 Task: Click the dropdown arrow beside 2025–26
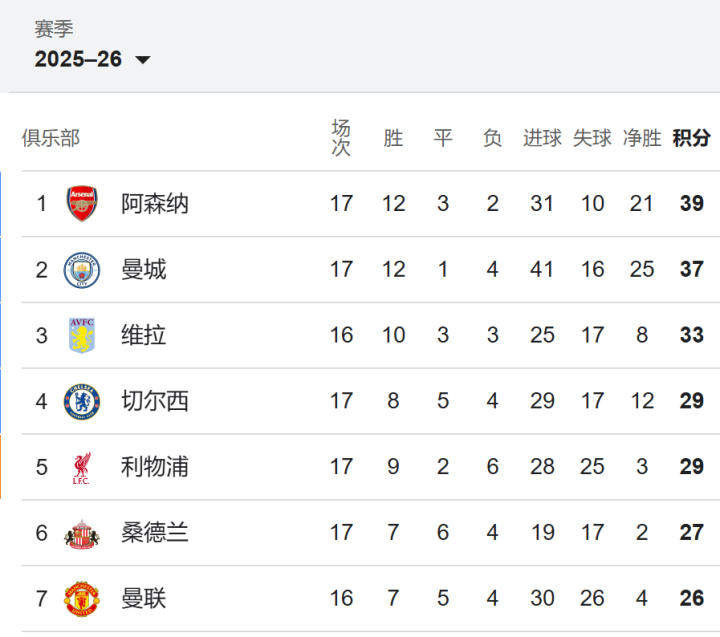[143, 60]
